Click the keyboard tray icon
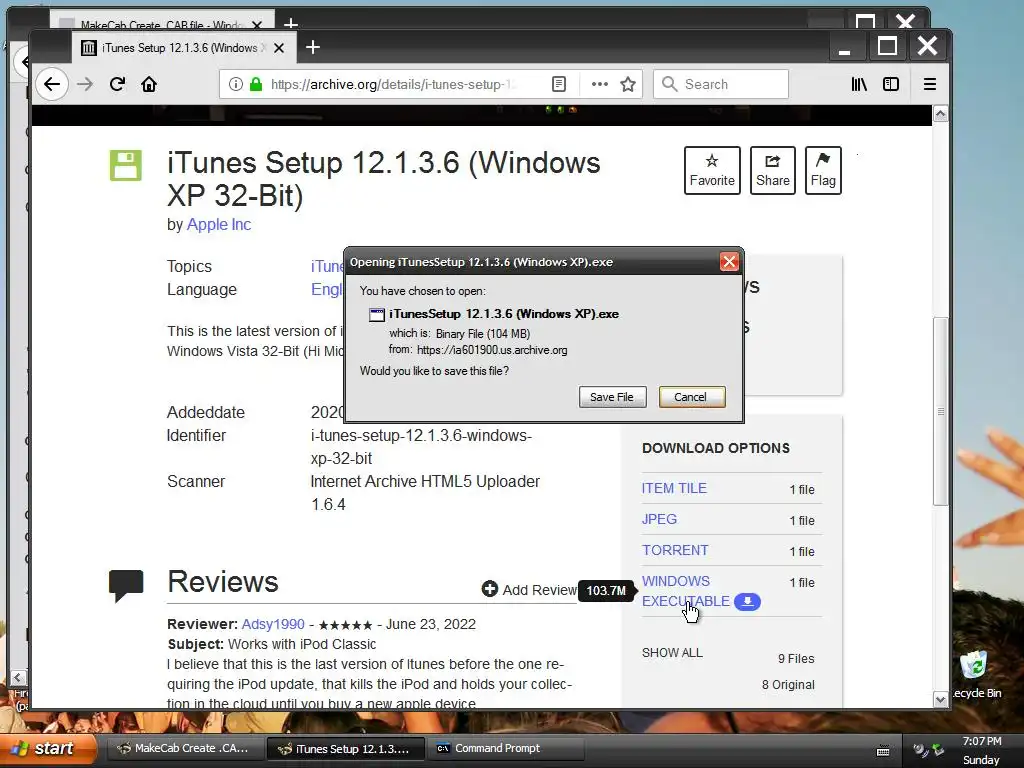Viewport: 1024px width, 768px height. [x=883, y=750]
